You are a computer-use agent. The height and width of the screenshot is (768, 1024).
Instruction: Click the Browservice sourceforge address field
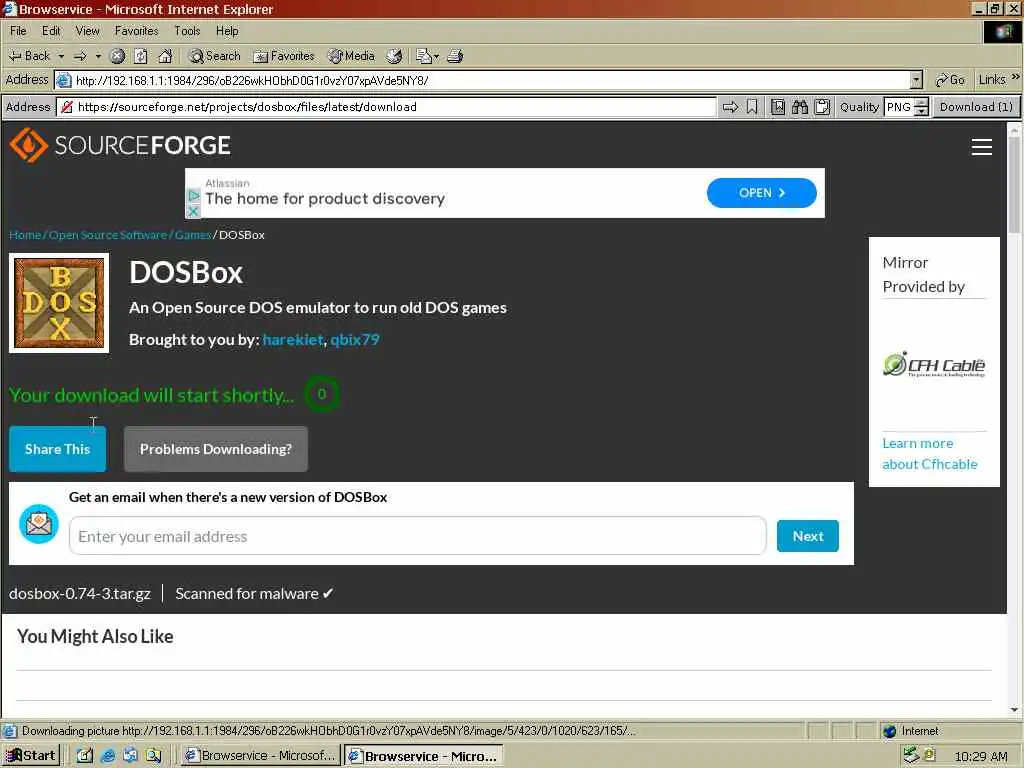(x=387, y=107)
